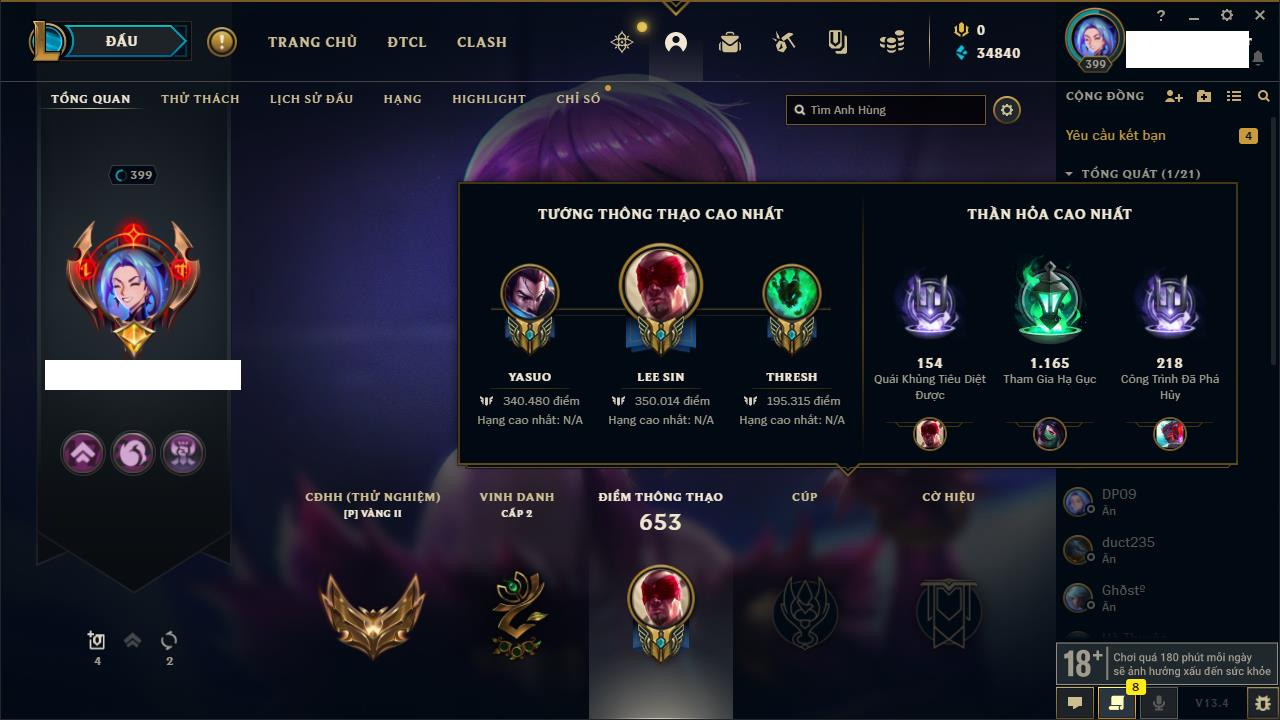This screenshot has height=720, width=1280.
Task: Open champion search settings gear dropdown
Action: tap(1007, 110)
